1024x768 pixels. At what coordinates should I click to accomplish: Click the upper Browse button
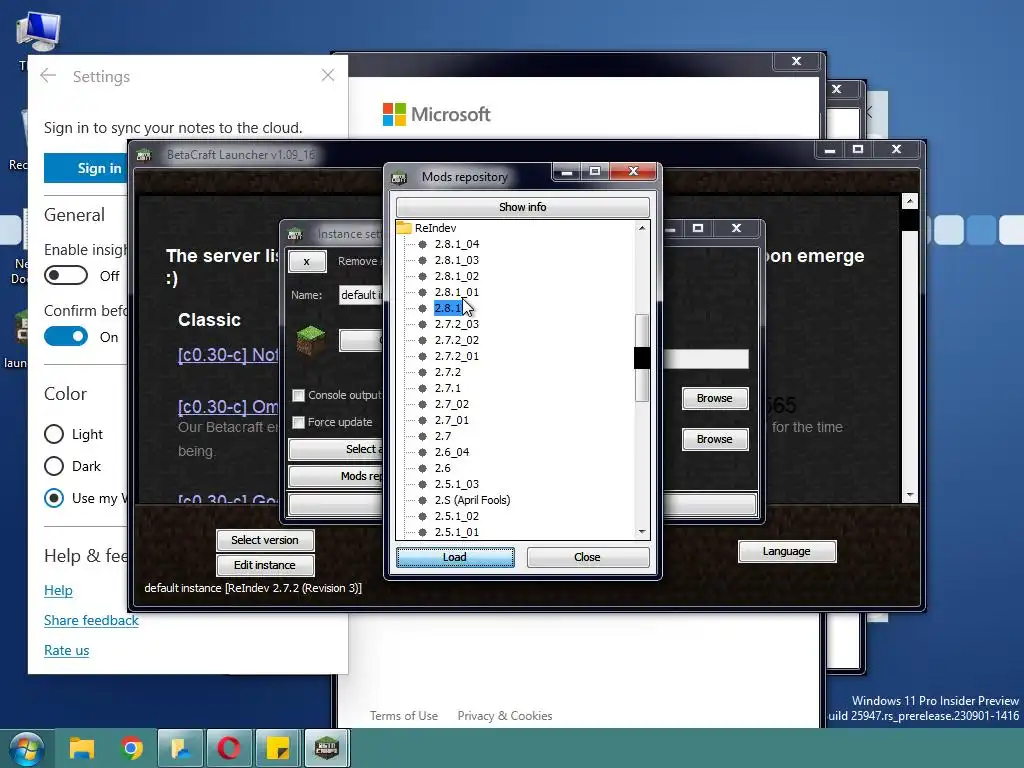click(x=714, y=398)
